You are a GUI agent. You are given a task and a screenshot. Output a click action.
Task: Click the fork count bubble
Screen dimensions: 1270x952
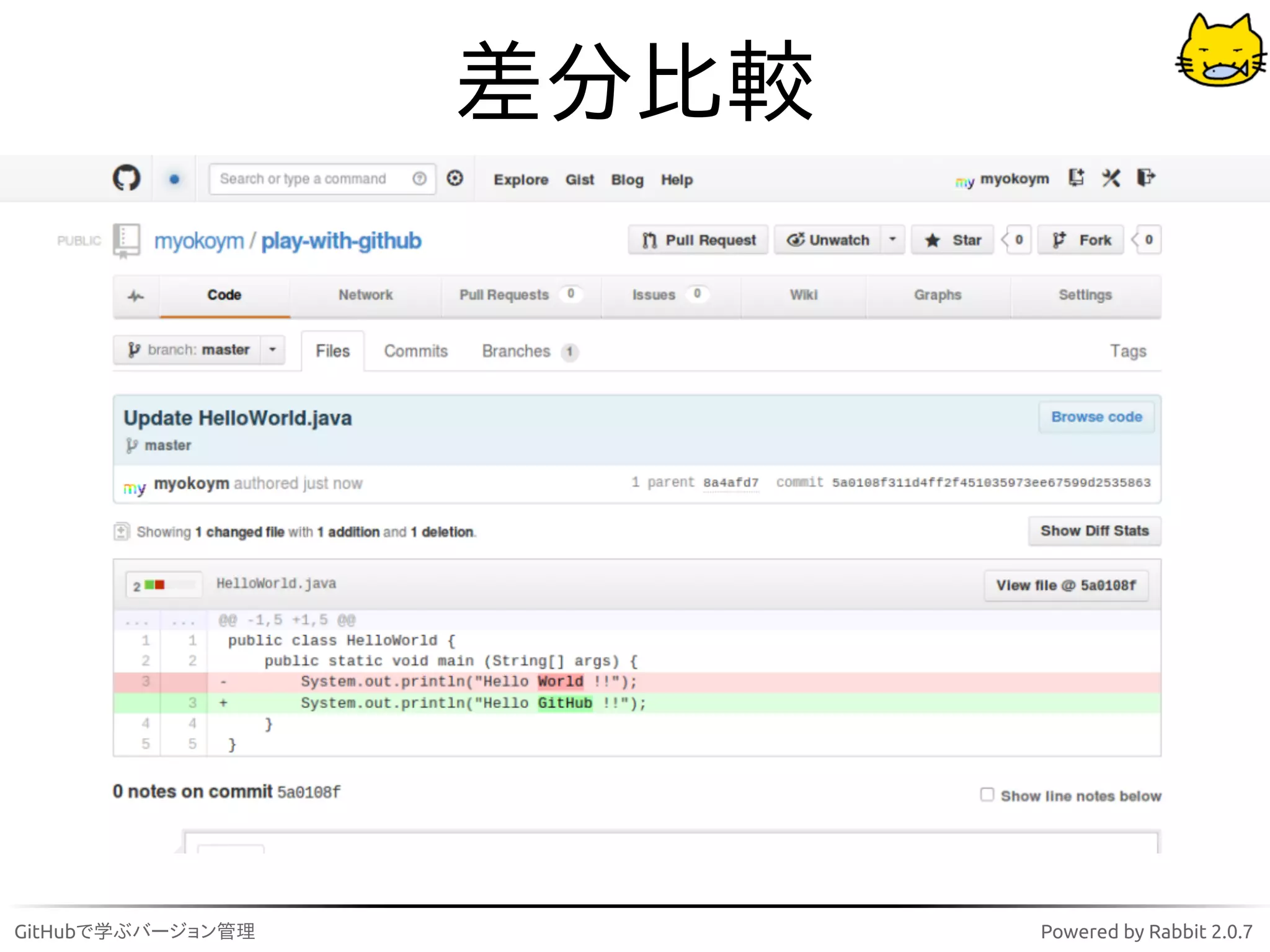pos(1147,240)
